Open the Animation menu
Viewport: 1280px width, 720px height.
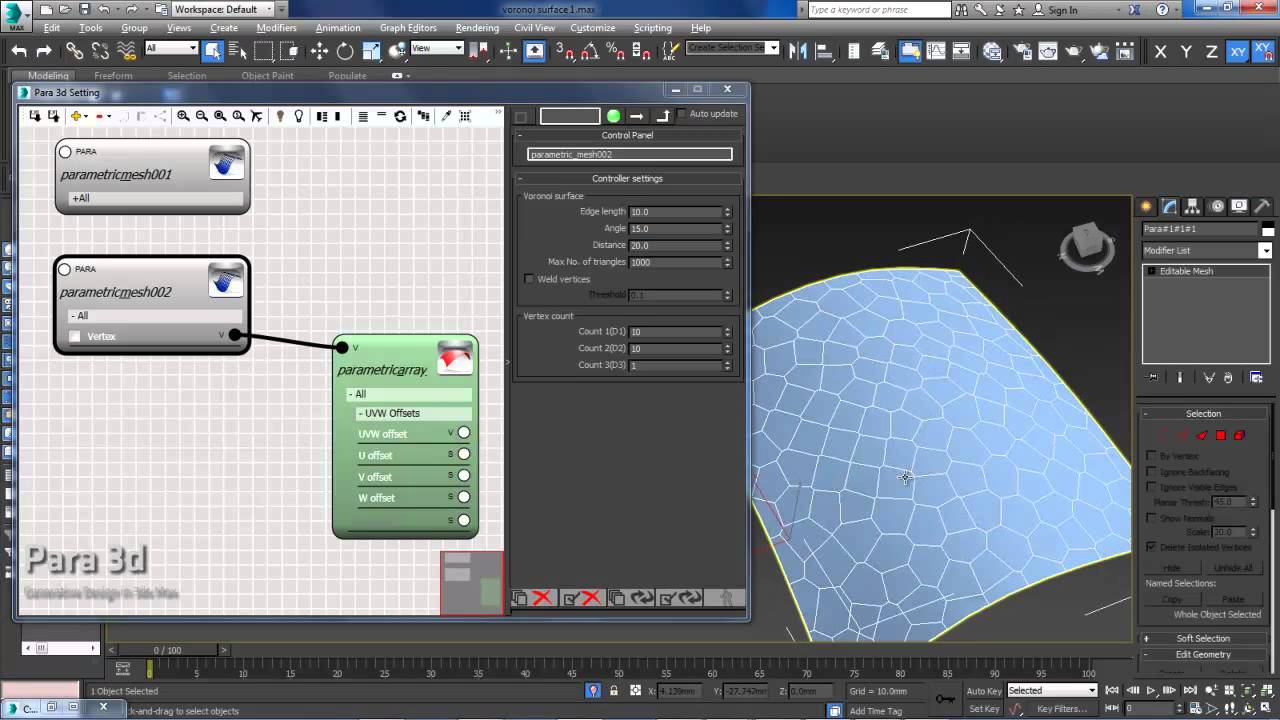pyautogui.click(x=338, y=28)
